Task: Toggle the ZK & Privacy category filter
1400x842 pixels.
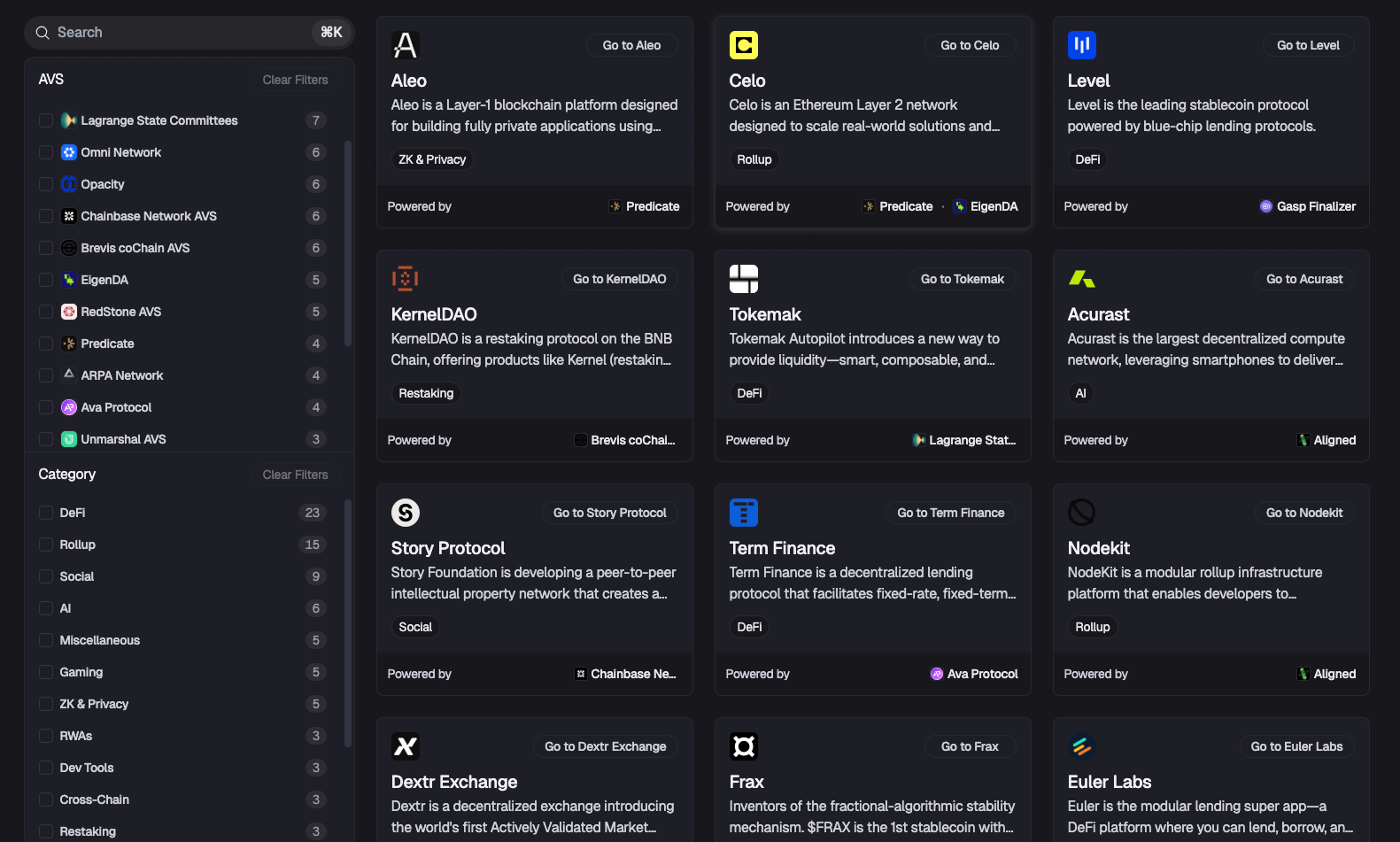Action: pos(46,704)
